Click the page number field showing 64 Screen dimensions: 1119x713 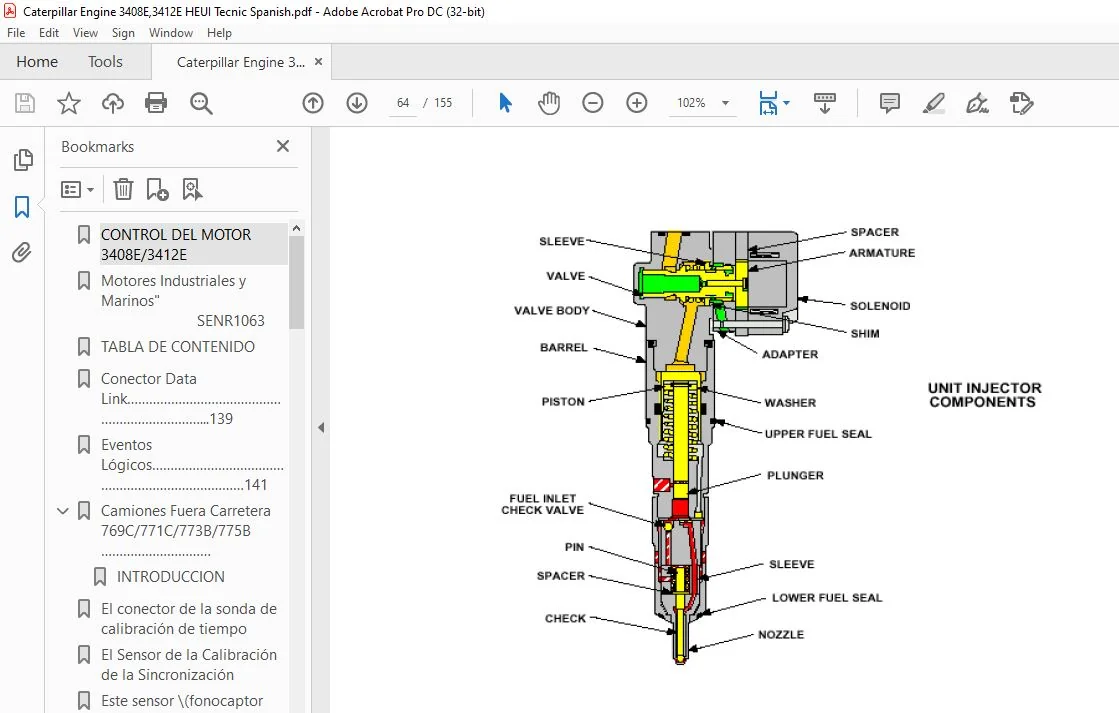(x=403, y=103)
